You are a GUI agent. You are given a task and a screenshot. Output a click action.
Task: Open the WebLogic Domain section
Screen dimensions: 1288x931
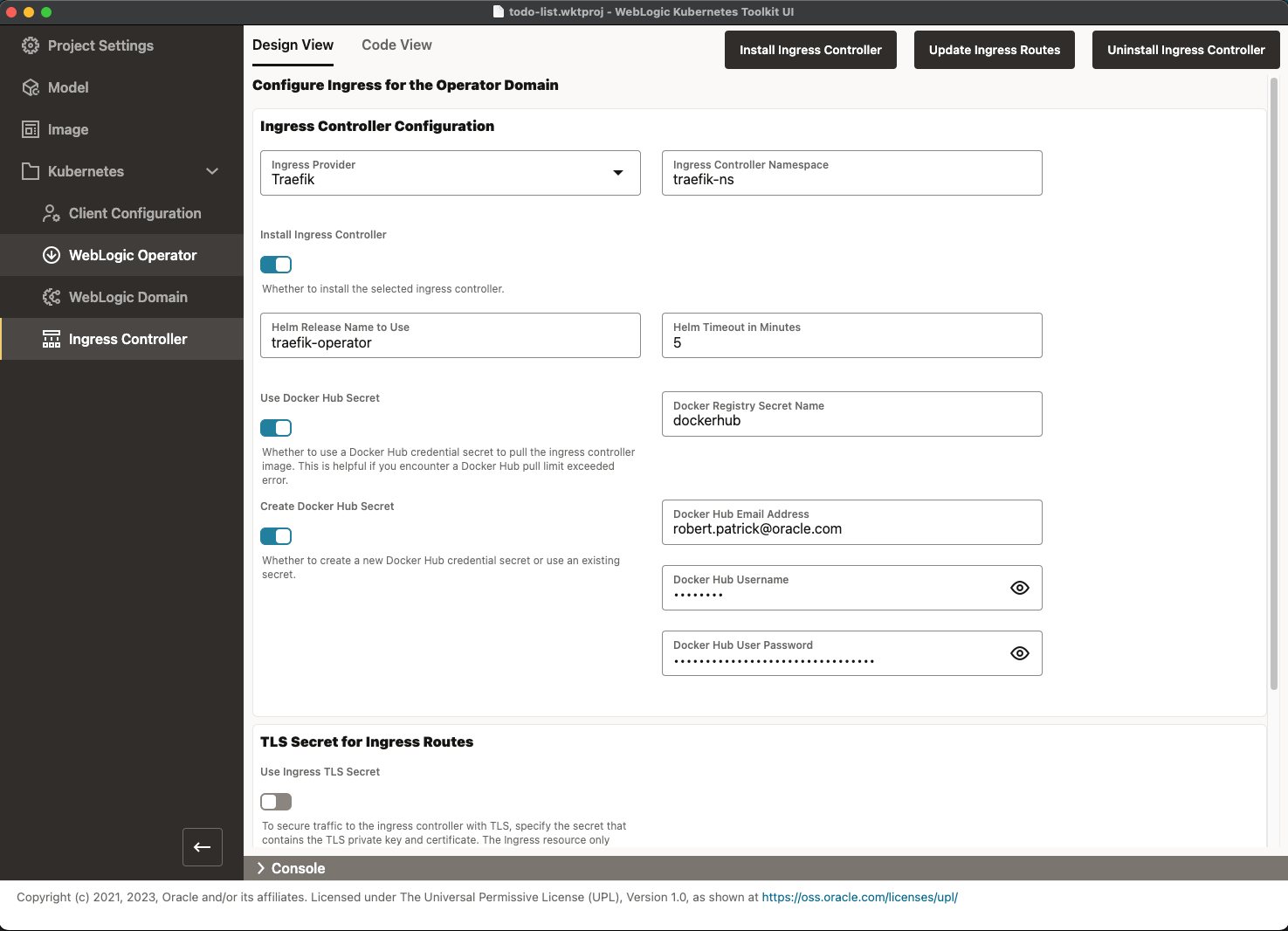click(x=127, y=297)
